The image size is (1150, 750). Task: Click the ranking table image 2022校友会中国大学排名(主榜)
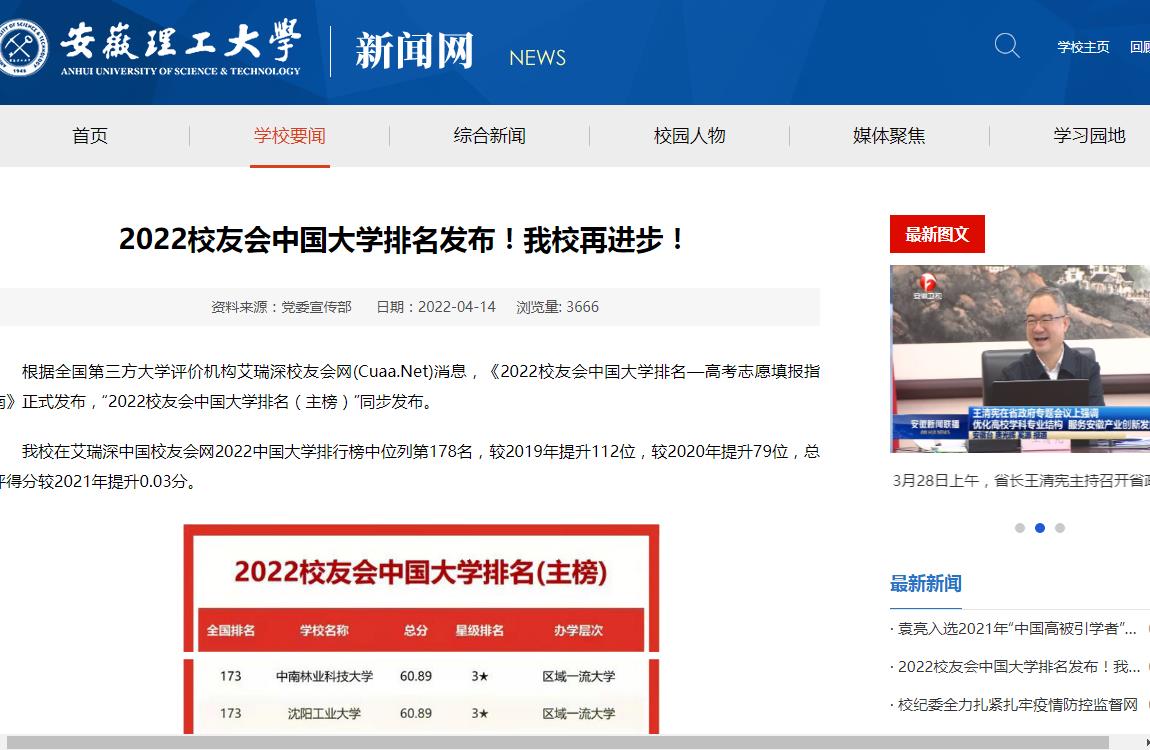[x=421, y=629]
